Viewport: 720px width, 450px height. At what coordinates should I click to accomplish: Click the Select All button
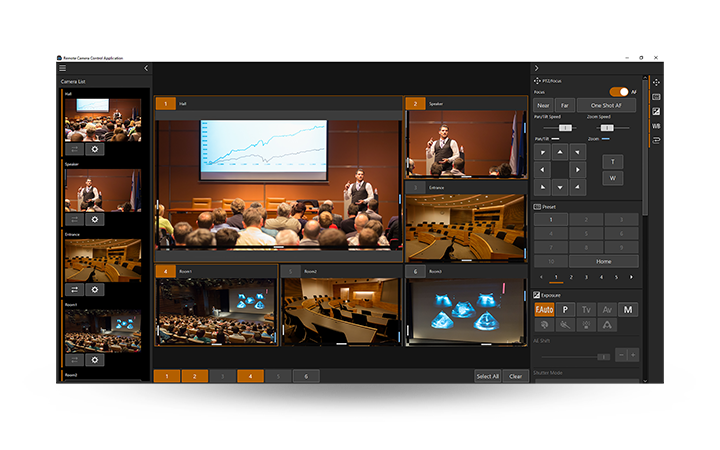pos(487,376)
